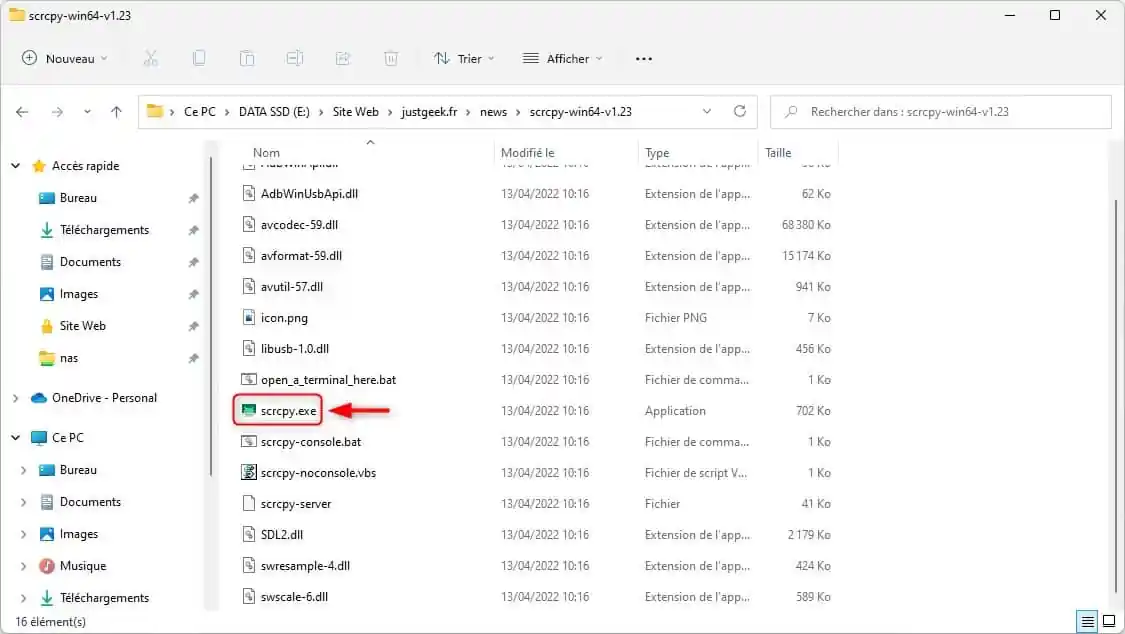
Task: Open the Nouveau menu
Action: tap(65, 59)
